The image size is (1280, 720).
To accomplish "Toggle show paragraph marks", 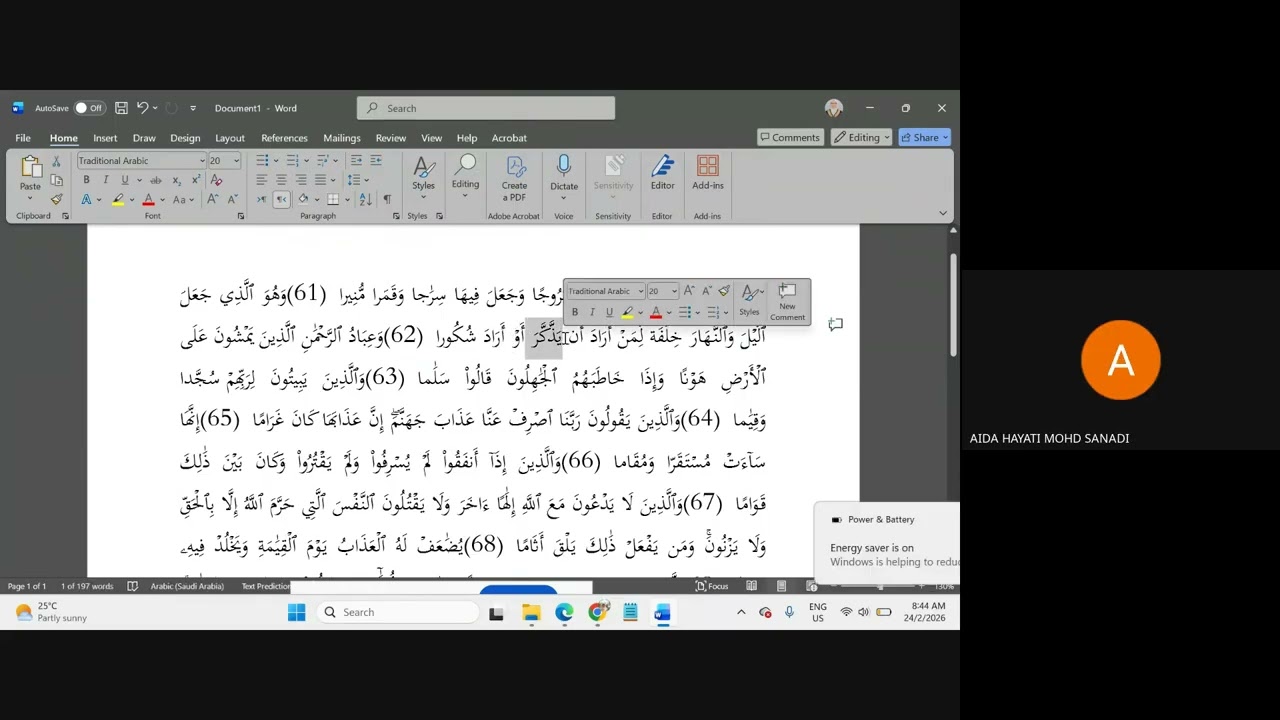I will click(x=387, y=199).
